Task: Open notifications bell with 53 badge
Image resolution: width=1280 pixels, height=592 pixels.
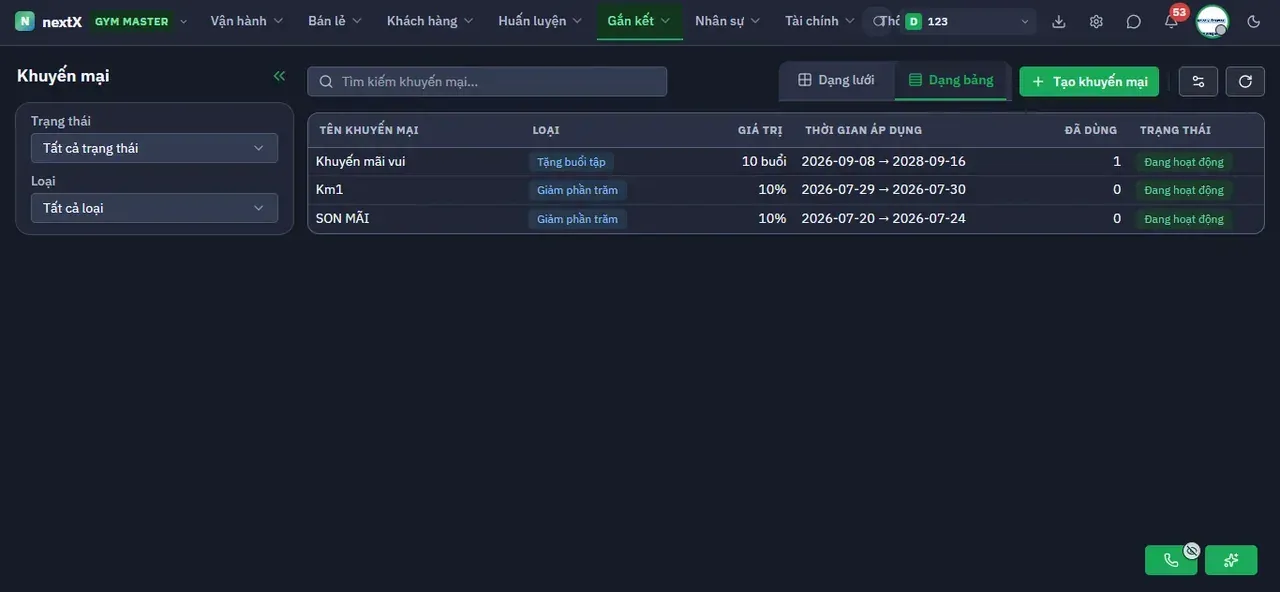Action: 1171,21
